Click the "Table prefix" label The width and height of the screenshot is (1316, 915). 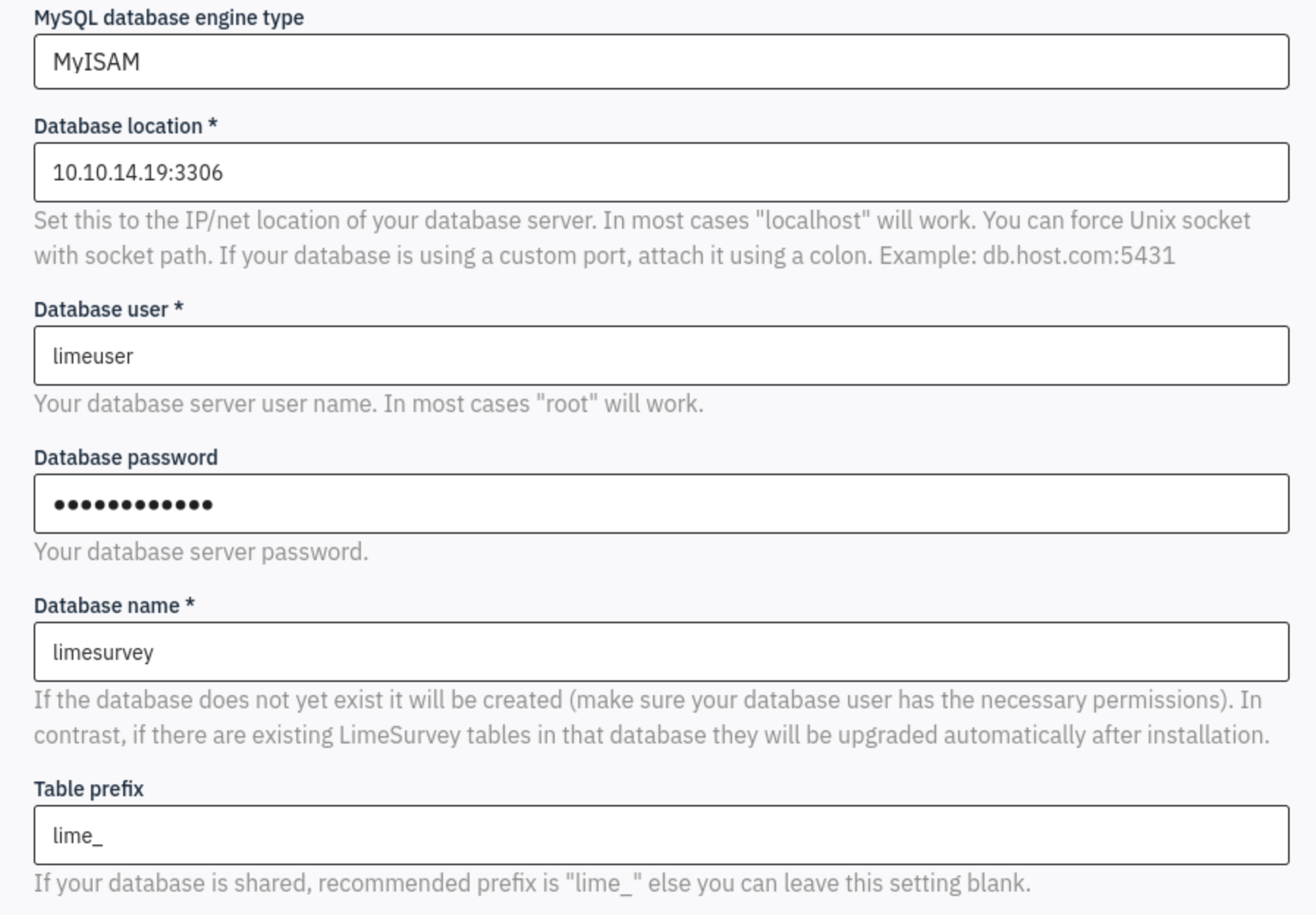point(89,789)
